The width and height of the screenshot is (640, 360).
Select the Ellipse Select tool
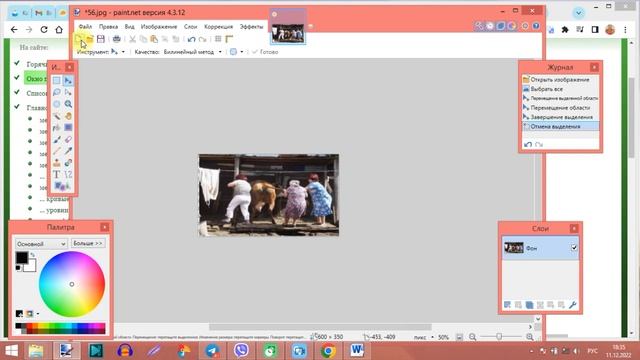click(57, 104)
